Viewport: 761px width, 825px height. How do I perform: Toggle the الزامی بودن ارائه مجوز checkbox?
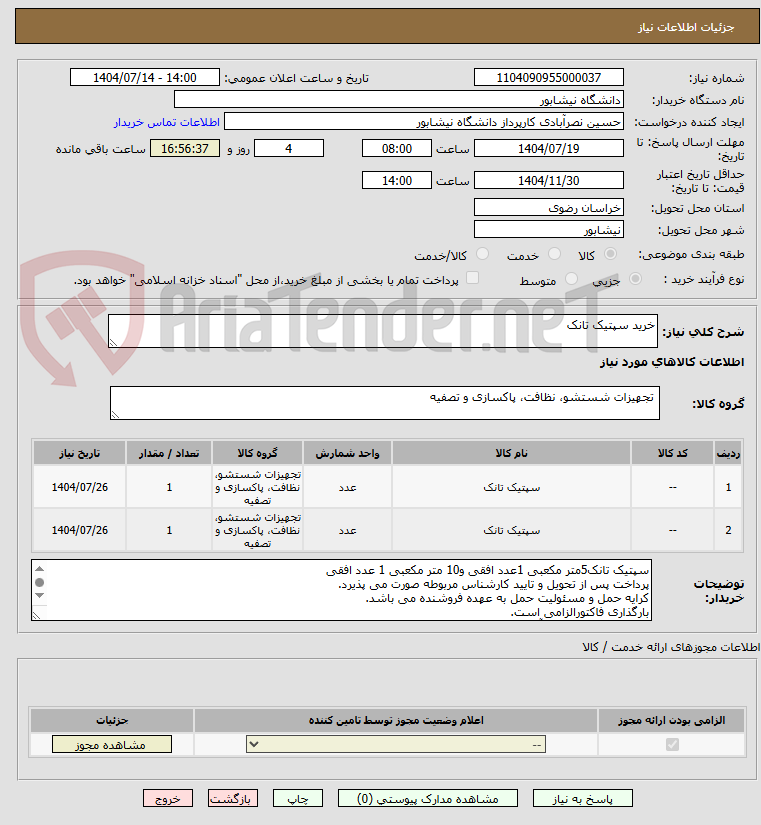672,744
